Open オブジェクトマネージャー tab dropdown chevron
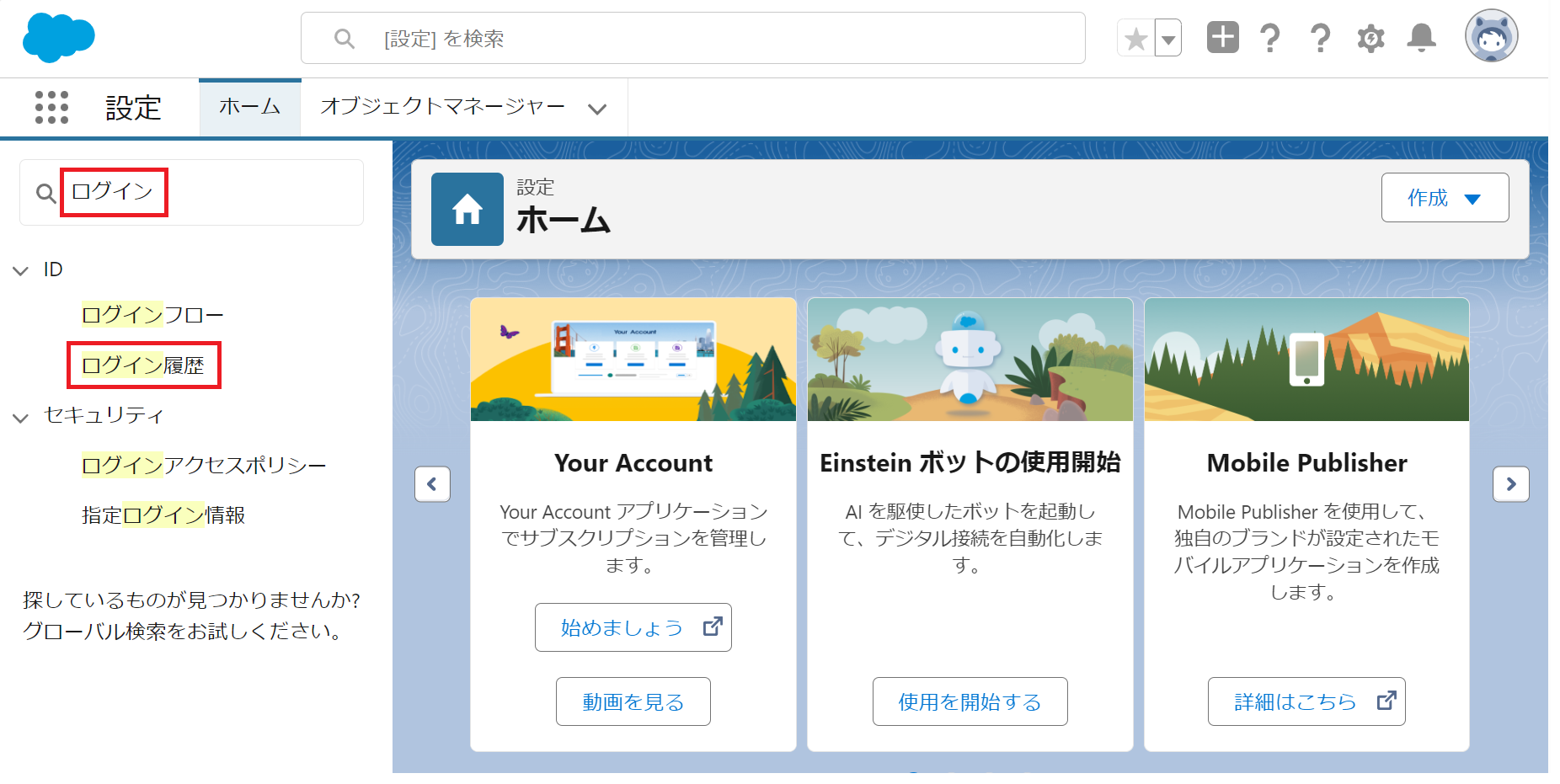The height and width of the screenshot is (784, 1560). pos(597,109)
